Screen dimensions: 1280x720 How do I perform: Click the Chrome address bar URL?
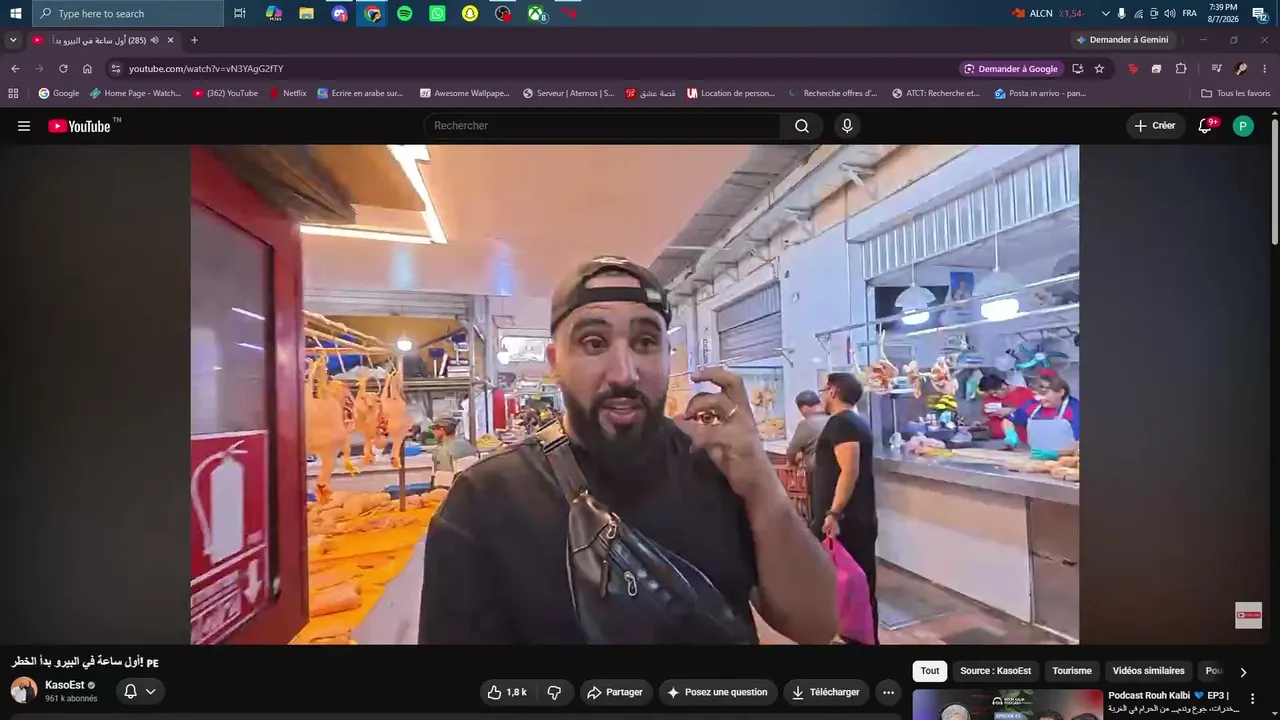(206, 69)
